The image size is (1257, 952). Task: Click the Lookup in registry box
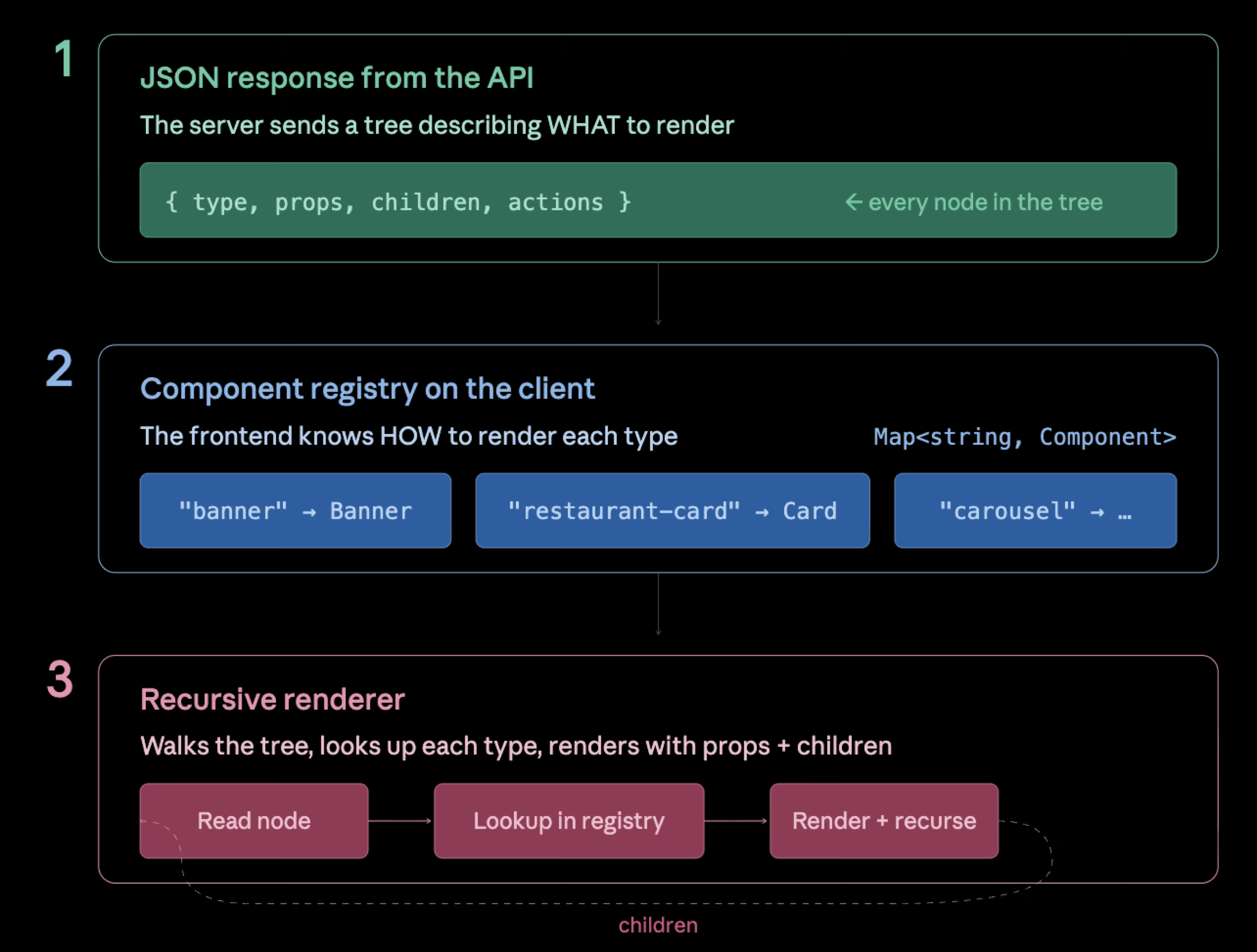point(569,821)
